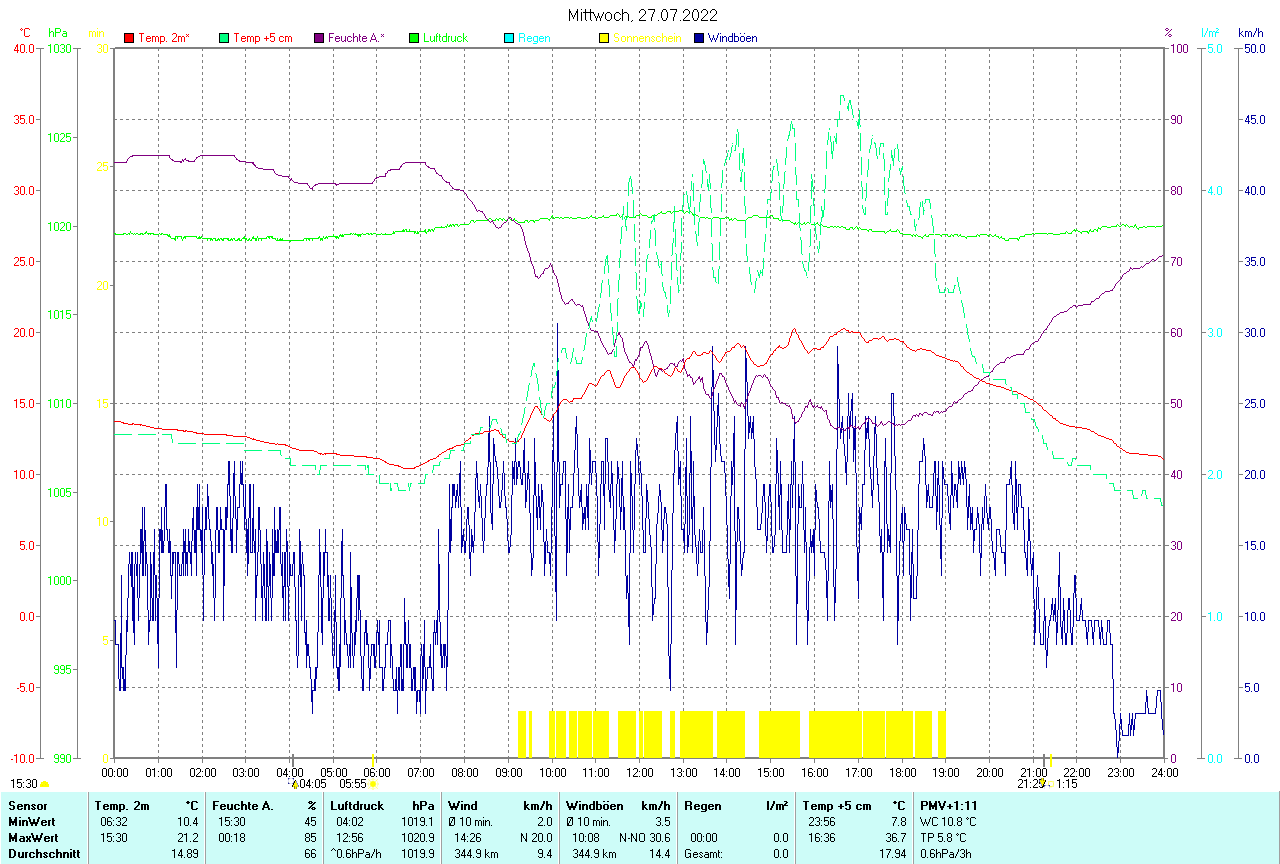Select the bright green Luftdruck legend swatch
Viewport: 1280px width, 864px height.
tap(414, 38)
